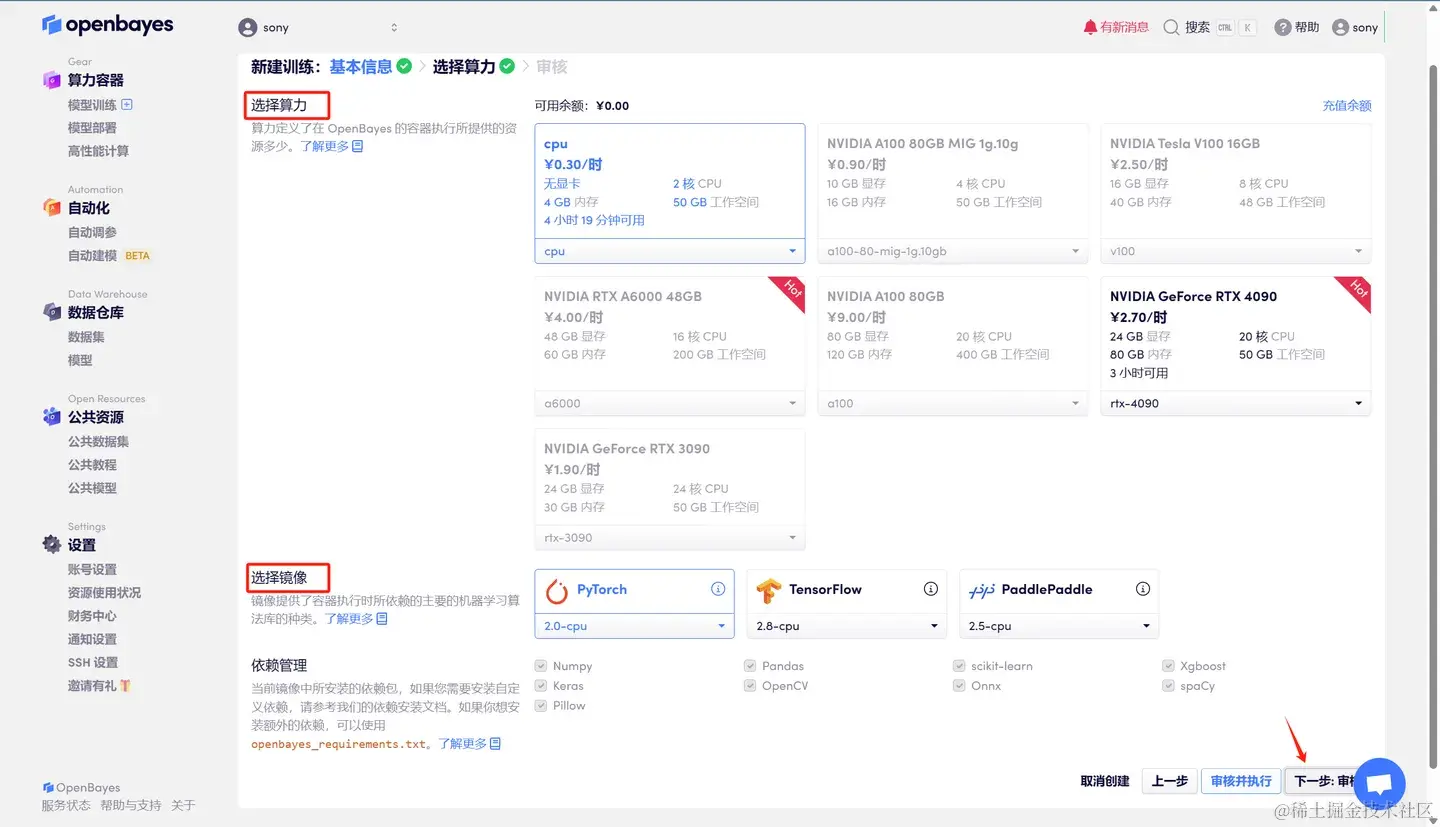The image size is (1440, 827).
Task: Click the help question mark icon
Action: [x=1283, y=27]
